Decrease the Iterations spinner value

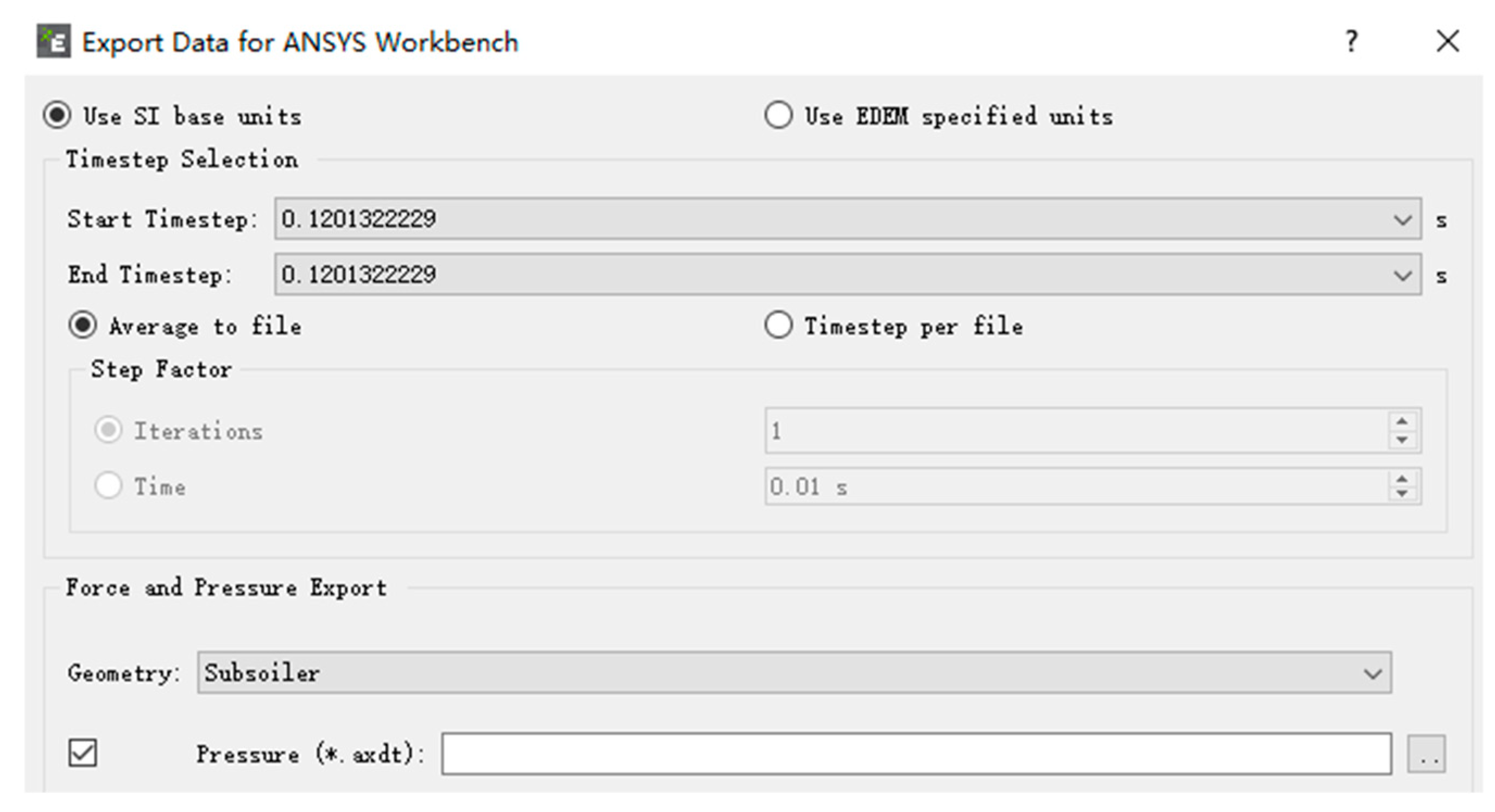coord(1402,440)
